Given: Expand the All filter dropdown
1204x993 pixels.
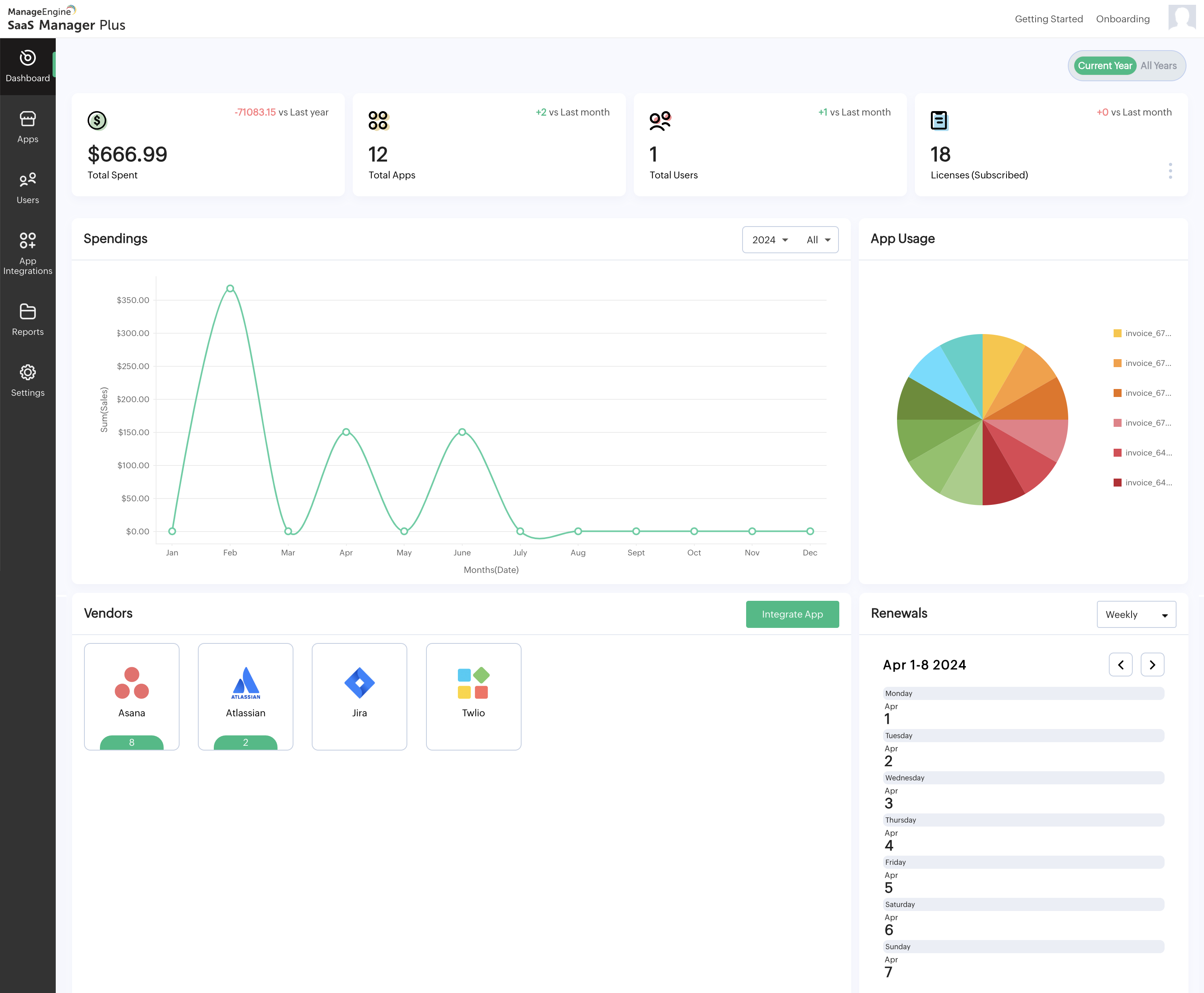Looking at the screenshot, I should tap(818, 240).
